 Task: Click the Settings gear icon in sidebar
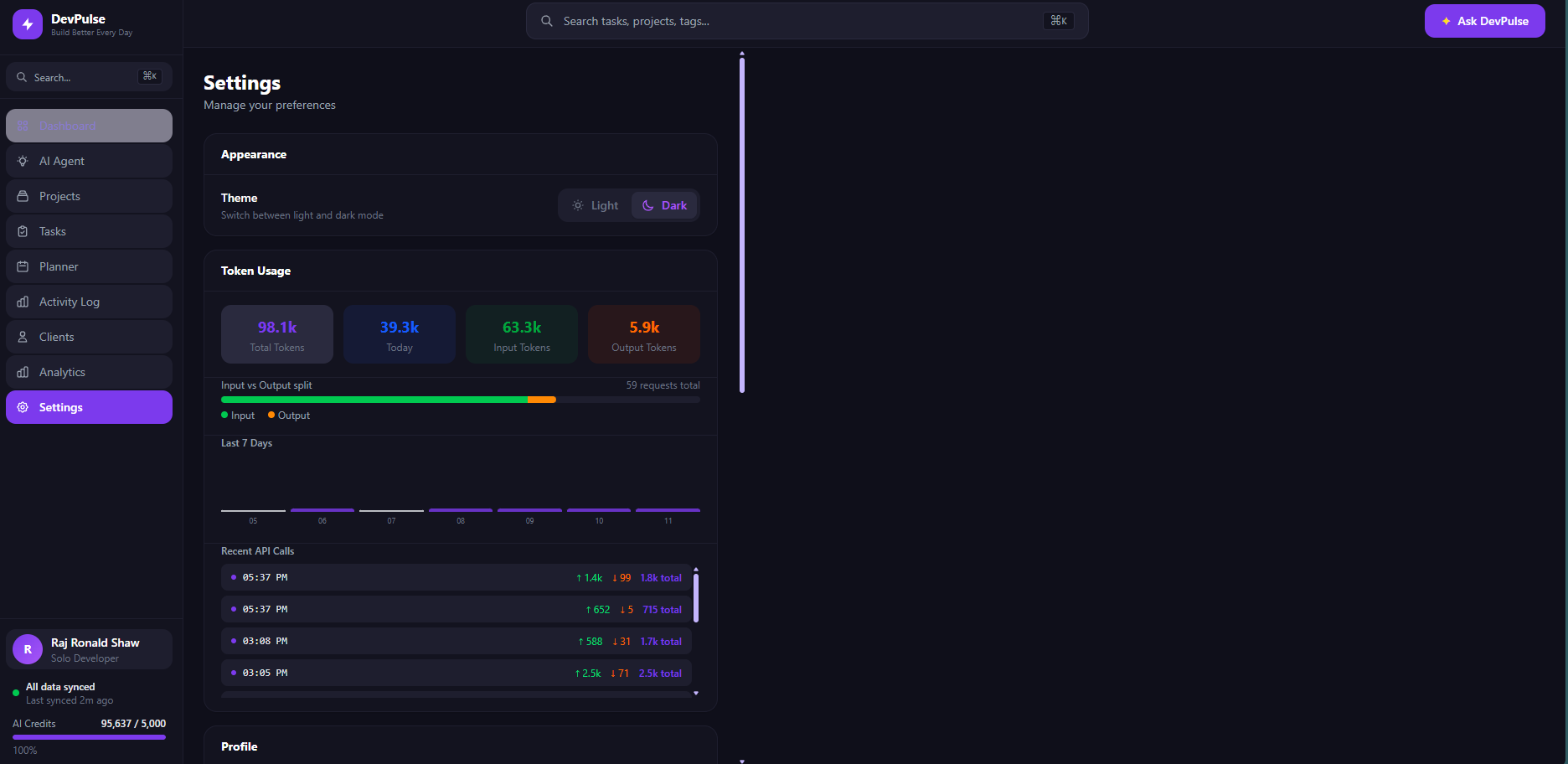(x=23, y=407)
